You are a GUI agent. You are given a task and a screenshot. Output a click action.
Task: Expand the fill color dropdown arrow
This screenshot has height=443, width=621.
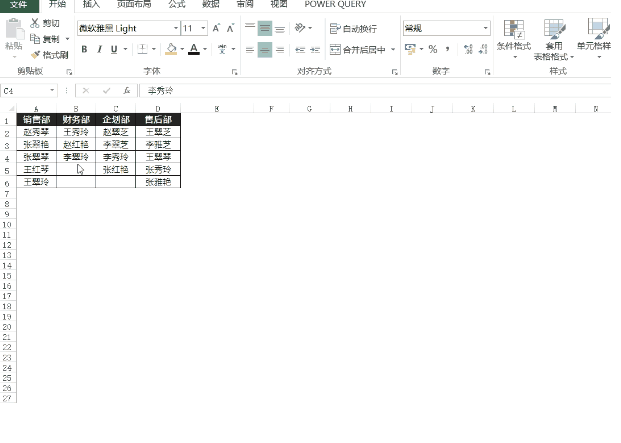(x=182, y=49)
